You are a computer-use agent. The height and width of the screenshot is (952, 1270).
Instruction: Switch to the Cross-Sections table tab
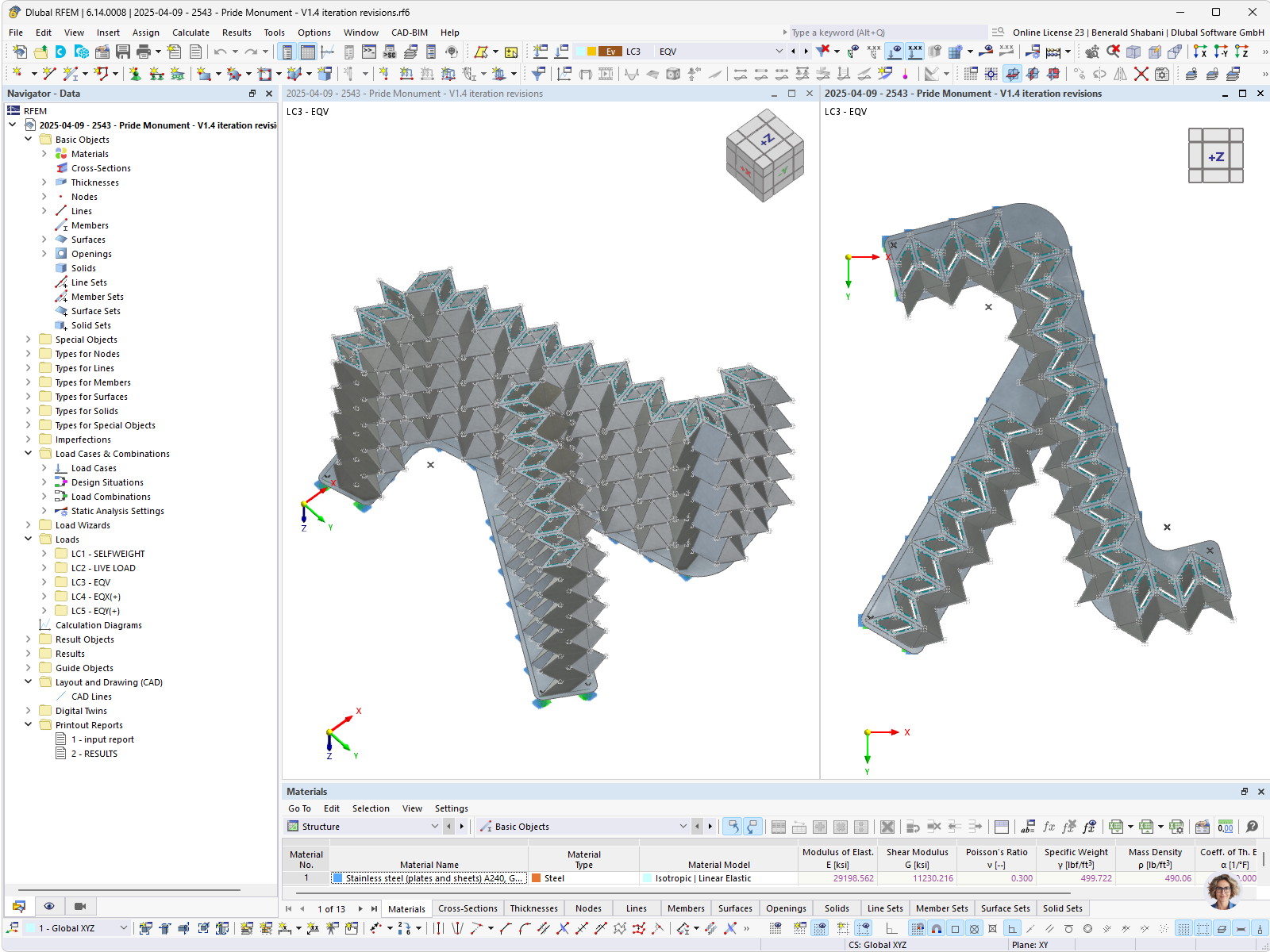pyautogui.click(x=468, y=908)
